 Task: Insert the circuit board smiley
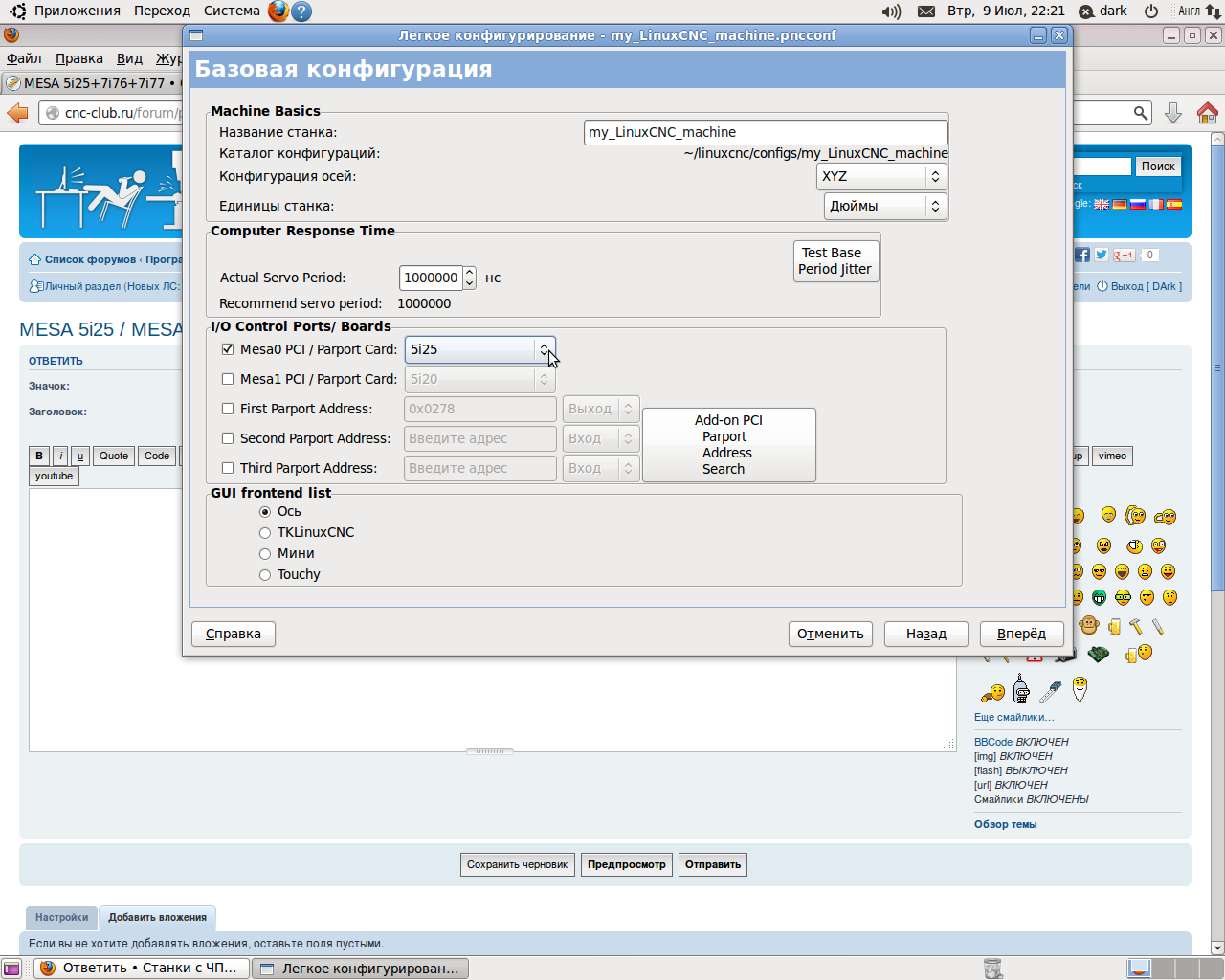tap(1099, 654)
